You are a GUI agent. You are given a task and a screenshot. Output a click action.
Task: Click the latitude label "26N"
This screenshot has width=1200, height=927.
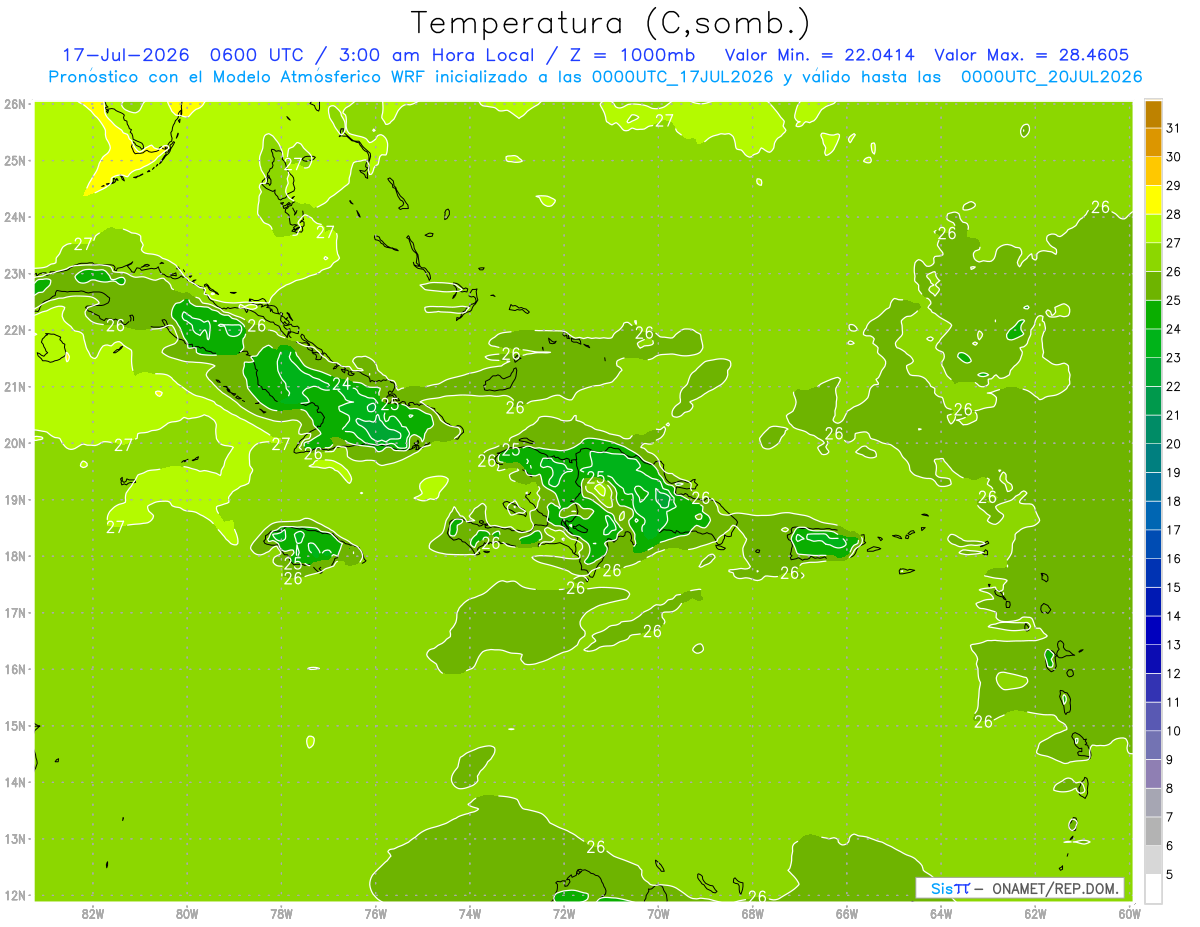pos(15,104)
